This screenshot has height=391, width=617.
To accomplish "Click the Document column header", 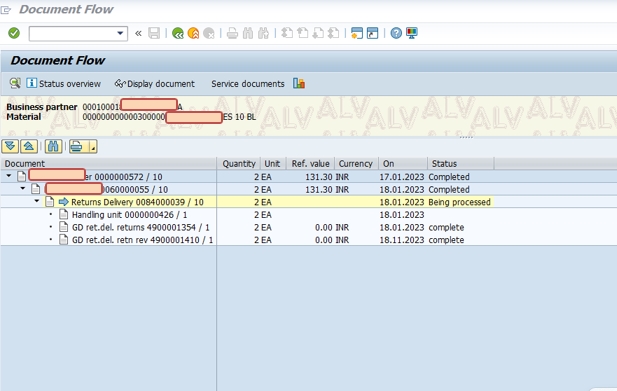I will coord(109,163).
